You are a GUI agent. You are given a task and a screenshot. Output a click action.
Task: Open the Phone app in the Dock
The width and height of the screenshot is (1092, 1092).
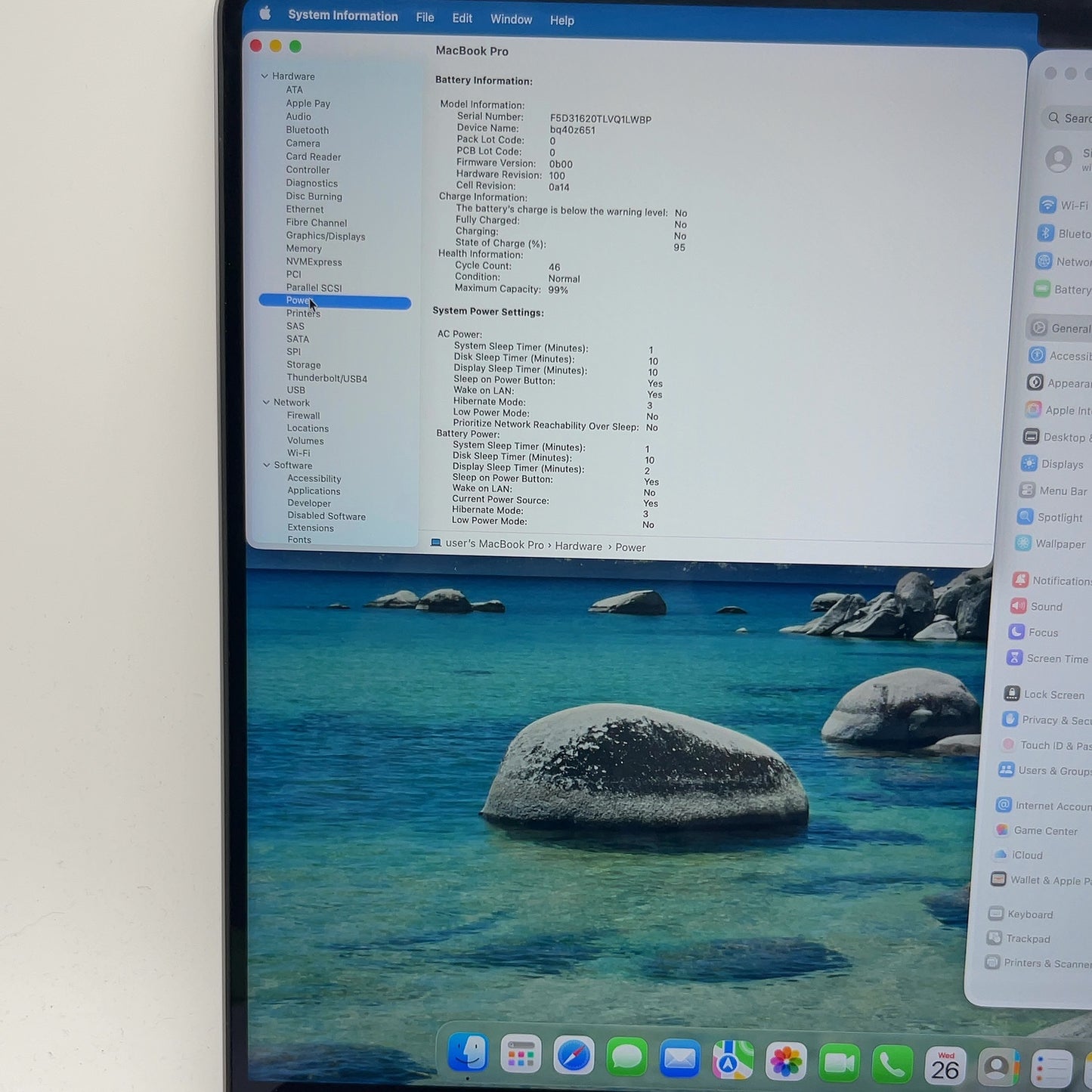[x=892, y=1065]
